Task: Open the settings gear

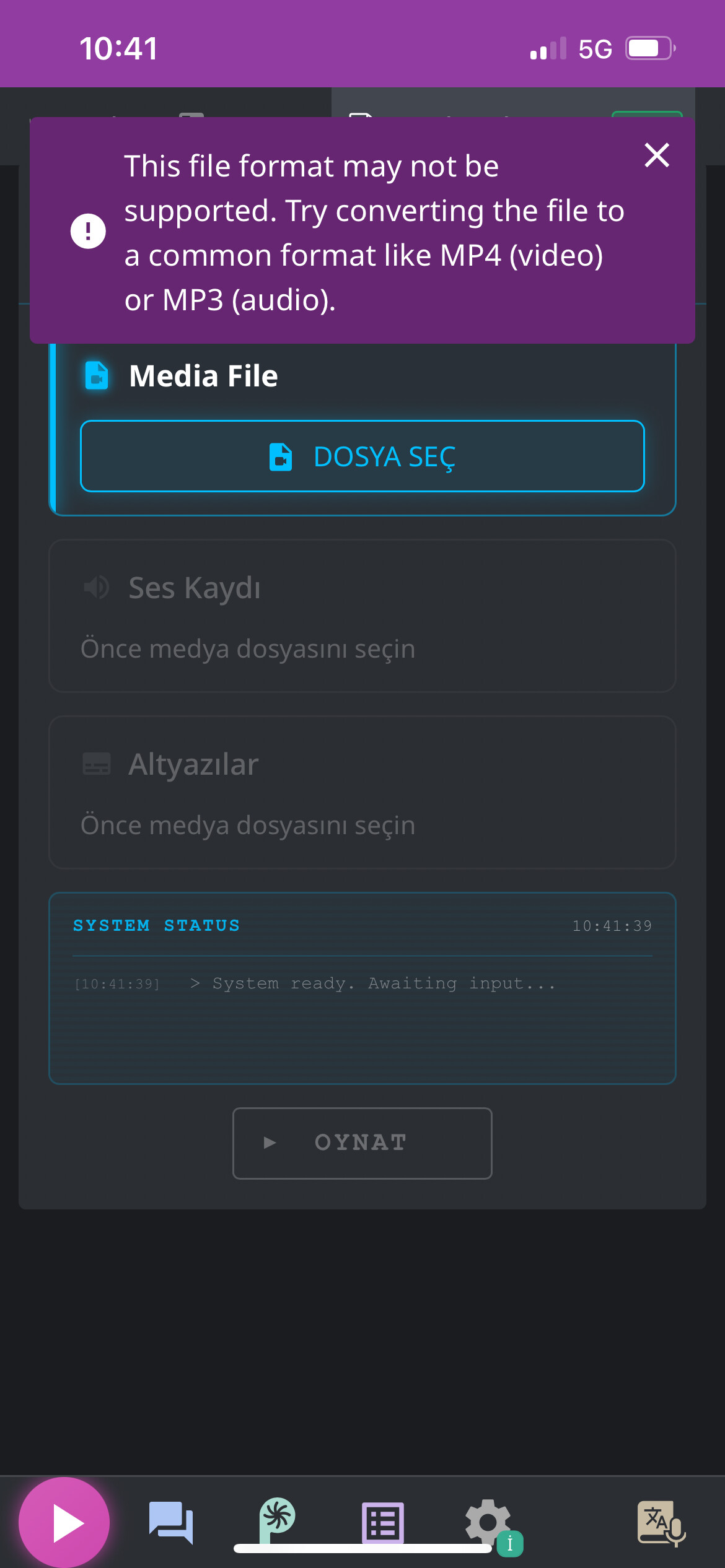Action: point(488,1521)
